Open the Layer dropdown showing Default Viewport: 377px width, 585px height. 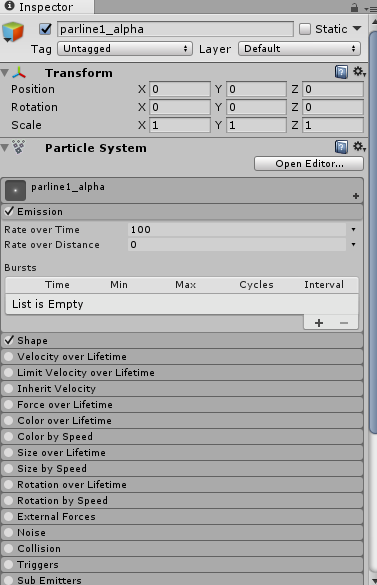point(299,49)
